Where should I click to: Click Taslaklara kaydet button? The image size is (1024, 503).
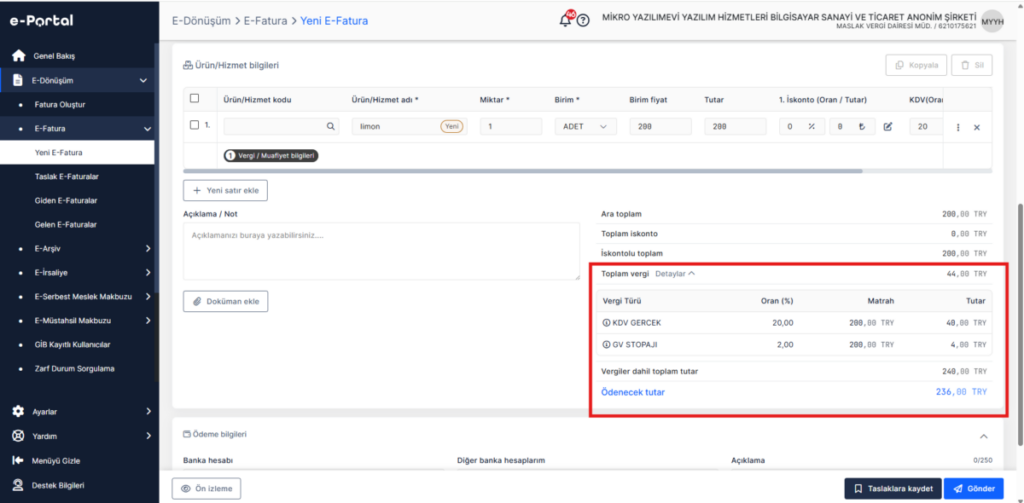pyautogui.click(x=893, y=489)
